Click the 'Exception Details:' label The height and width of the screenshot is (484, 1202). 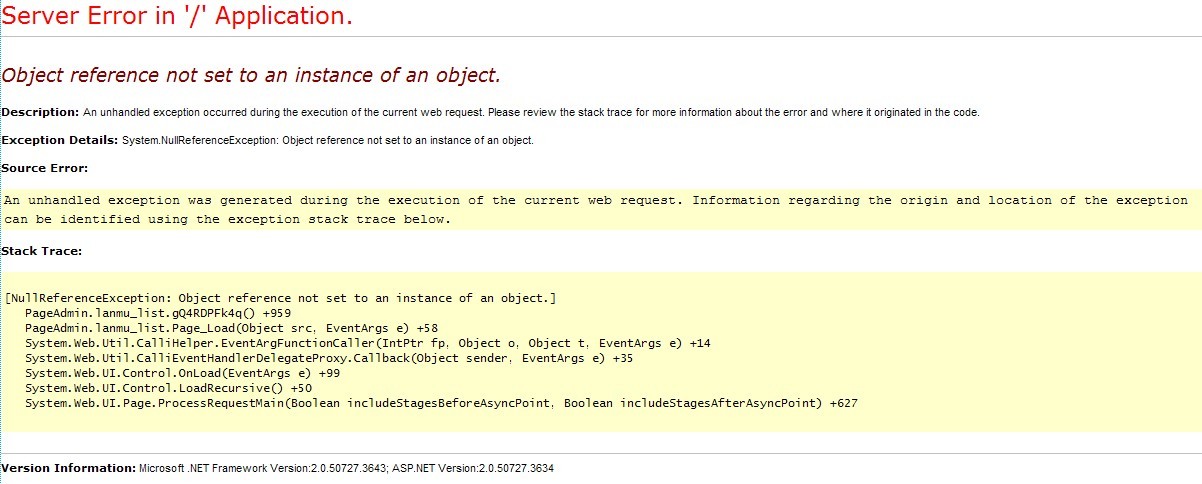(60, 140)
